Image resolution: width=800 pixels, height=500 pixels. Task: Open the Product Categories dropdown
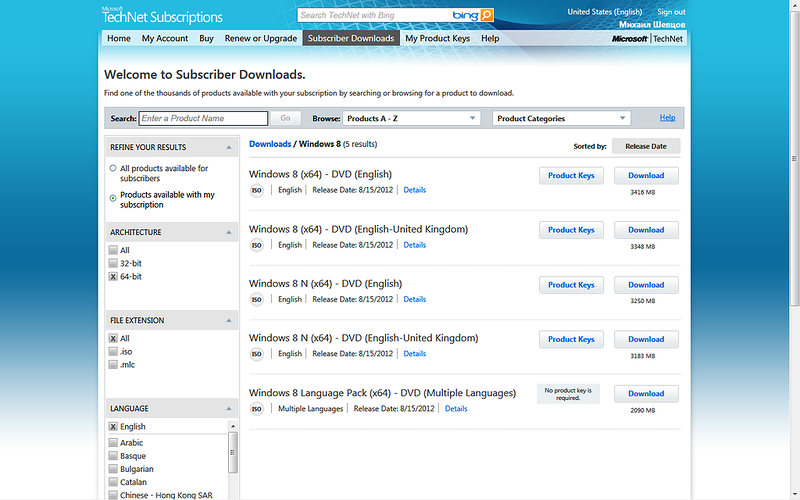(x=561, y=118)
